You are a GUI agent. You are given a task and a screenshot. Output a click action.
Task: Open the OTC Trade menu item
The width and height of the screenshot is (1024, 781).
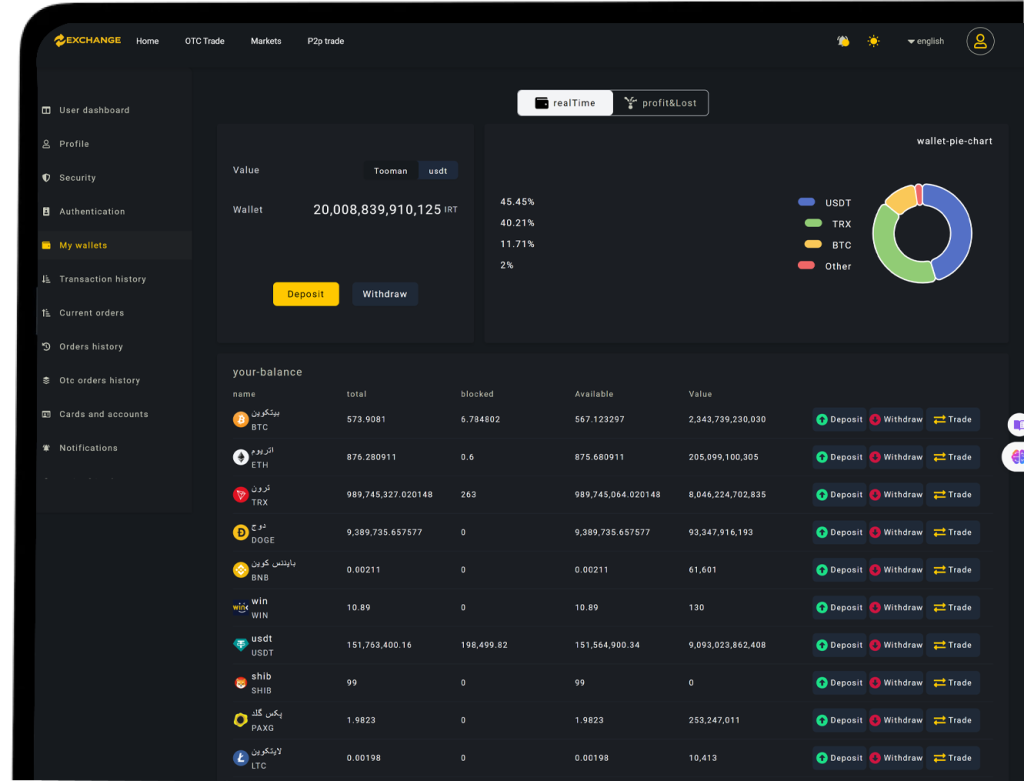(x=204, y=41)
